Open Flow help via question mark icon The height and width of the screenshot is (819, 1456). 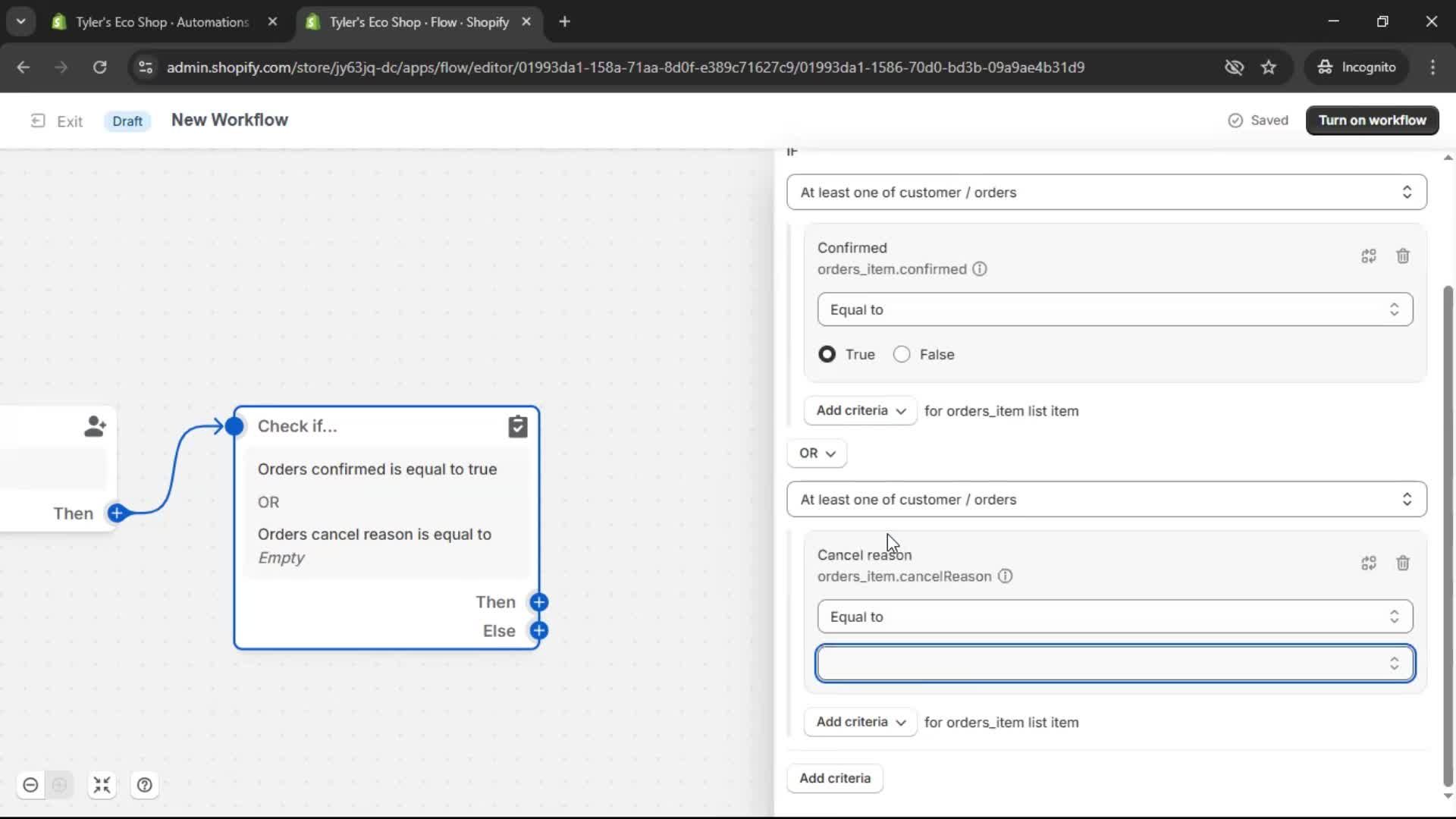click(x=145, y=785)
